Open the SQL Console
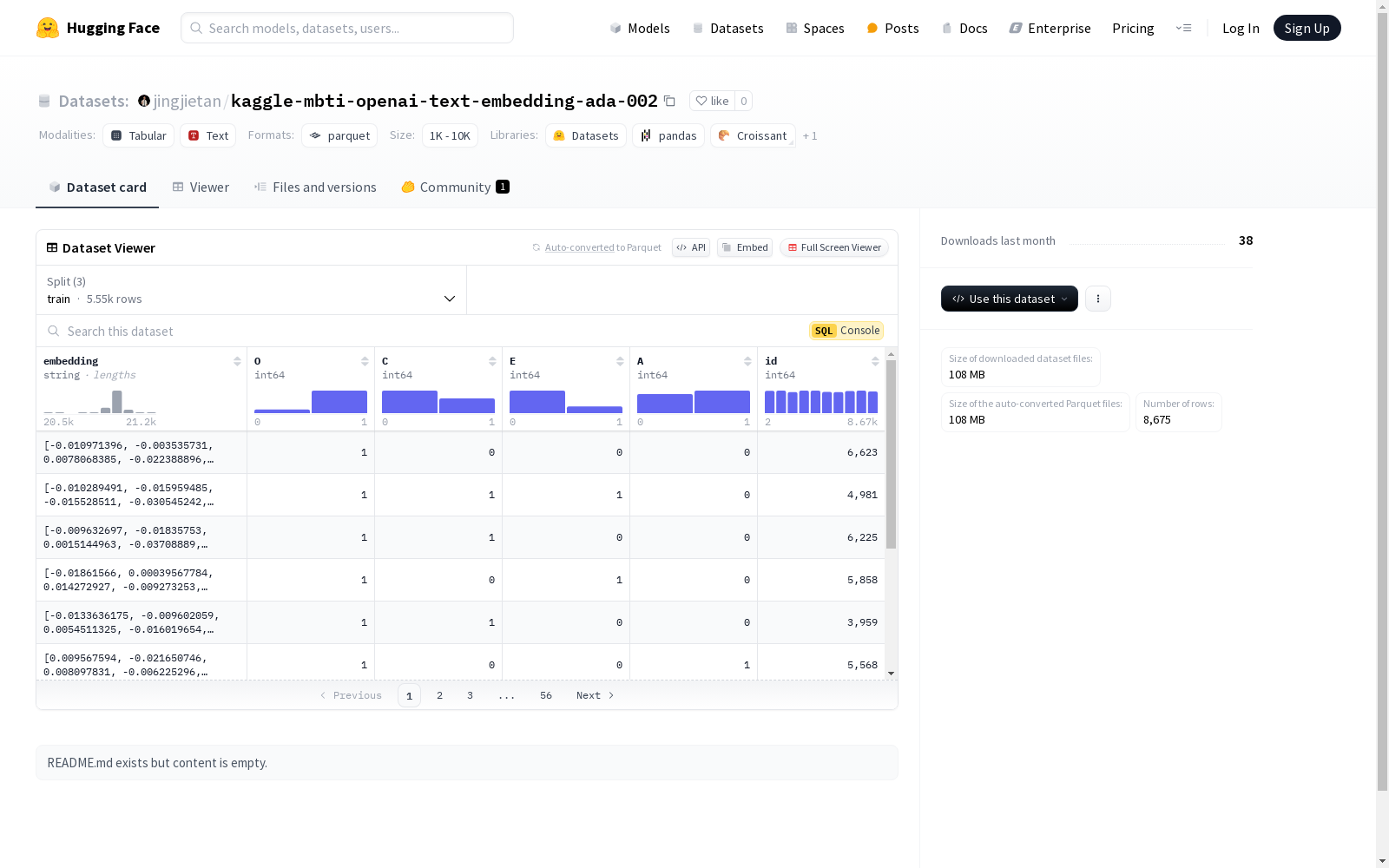This screenshot has height=868, width=1389. (x=846, y=331)
